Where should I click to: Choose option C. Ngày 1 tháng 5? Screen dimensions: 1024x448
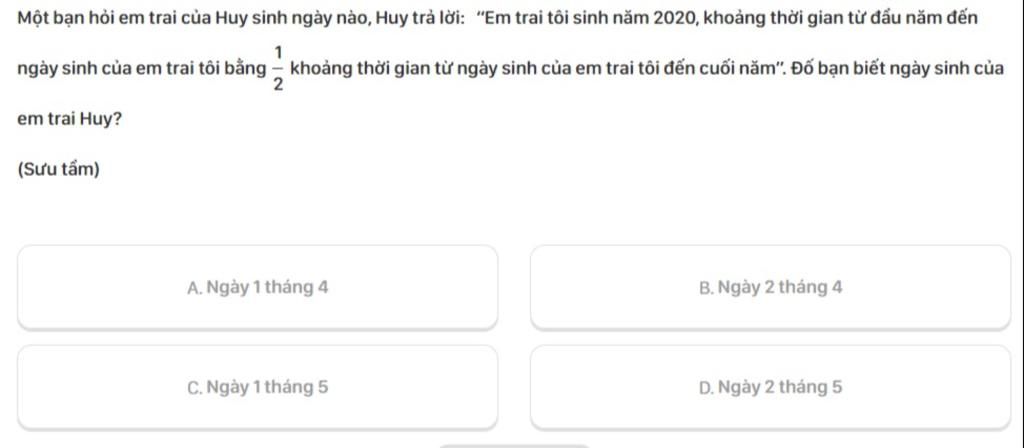(257, 388)
